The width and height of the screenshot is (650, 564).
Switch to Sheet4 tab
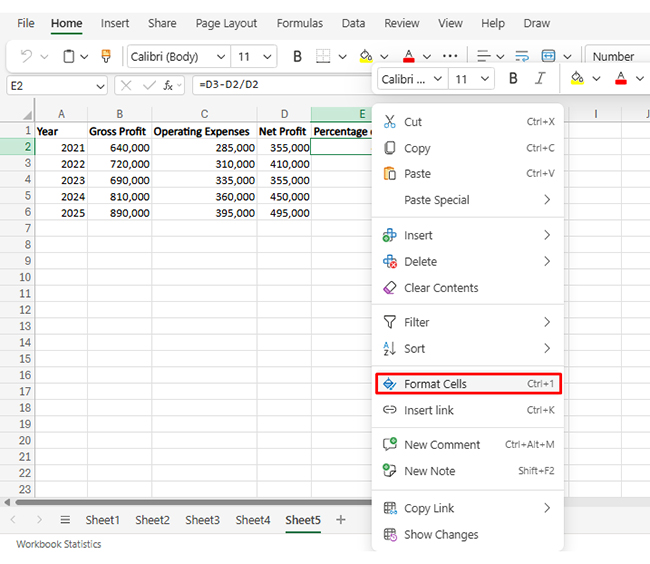[x=253, y=520]
